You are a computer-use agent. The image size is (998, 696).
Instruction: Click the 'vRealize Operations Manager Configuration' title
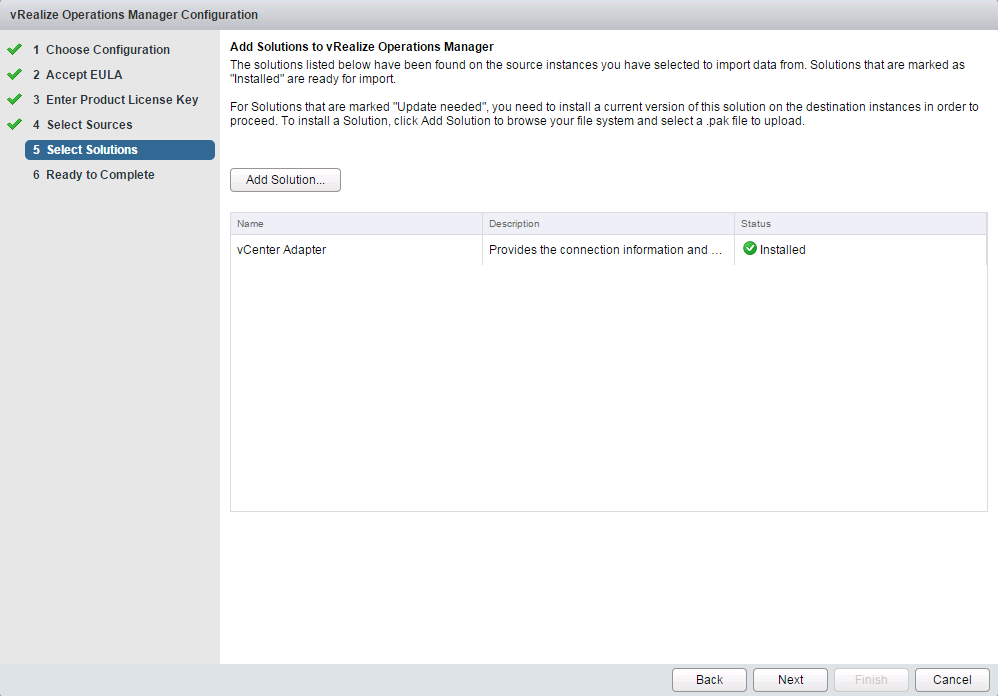134,15
